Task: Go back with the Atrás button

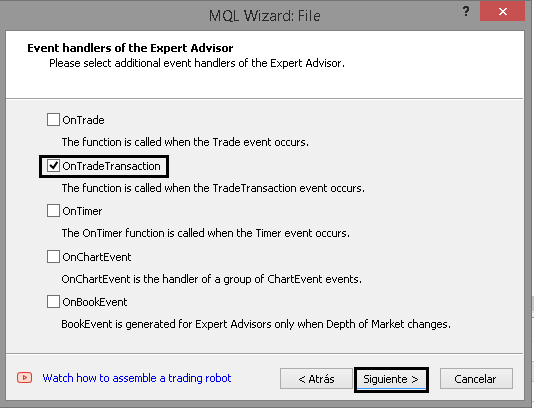Action: tap(316, 379)
